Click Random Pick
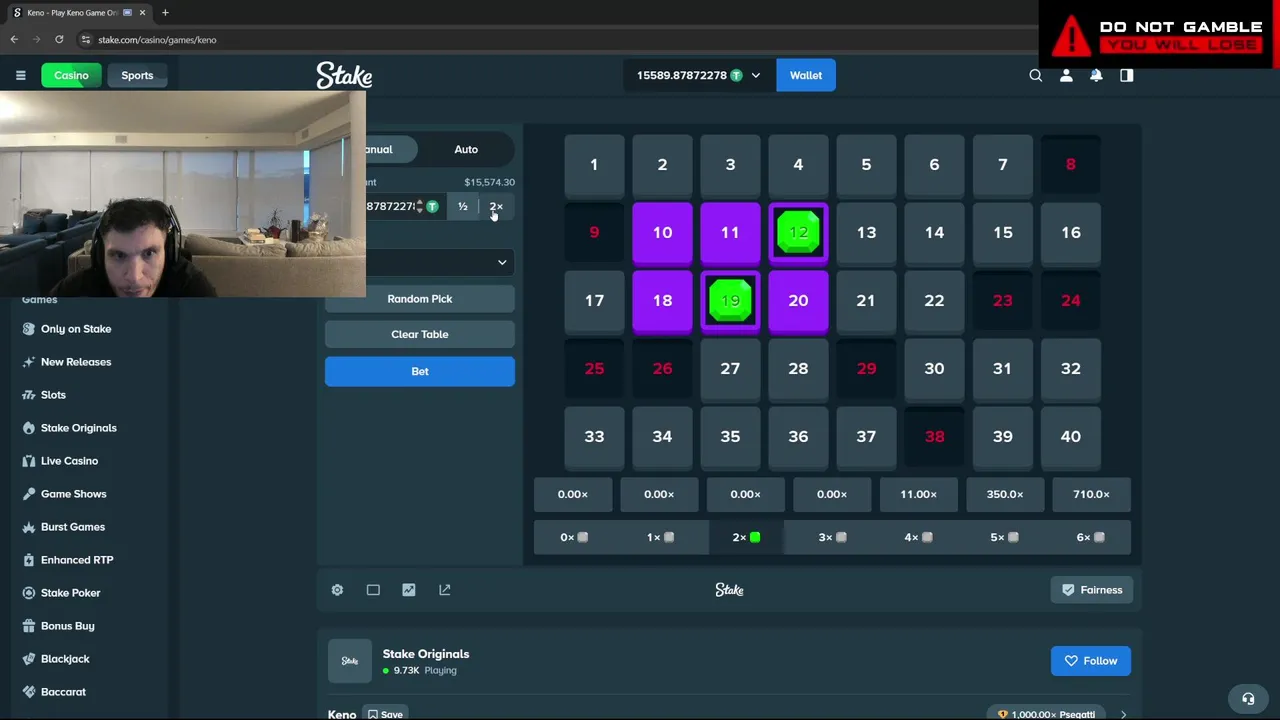This screenshot has height=720, width=1280. [420, 299]
